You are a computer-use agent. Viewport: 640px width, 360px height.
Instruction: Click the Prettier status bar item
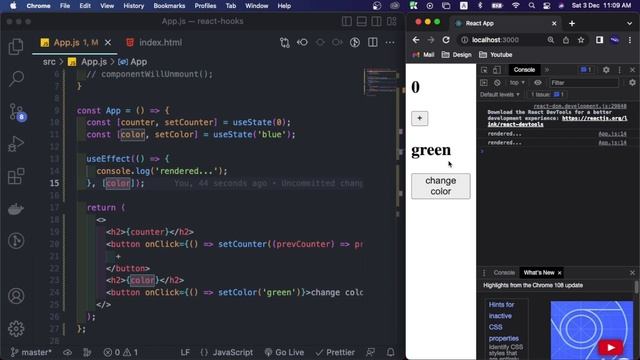coord(335,352)
